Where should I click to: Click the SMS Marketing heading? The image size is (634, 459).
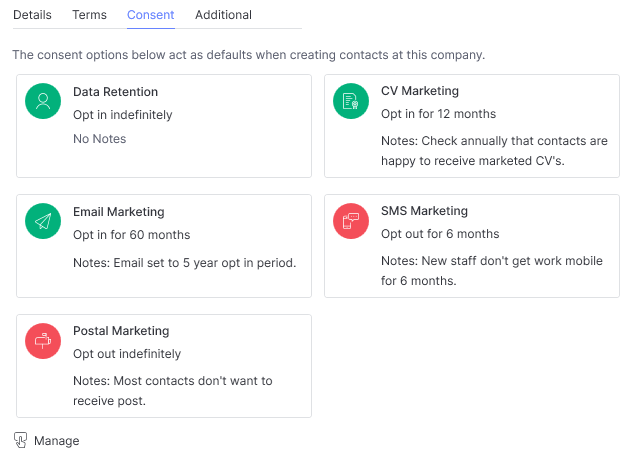424,211
